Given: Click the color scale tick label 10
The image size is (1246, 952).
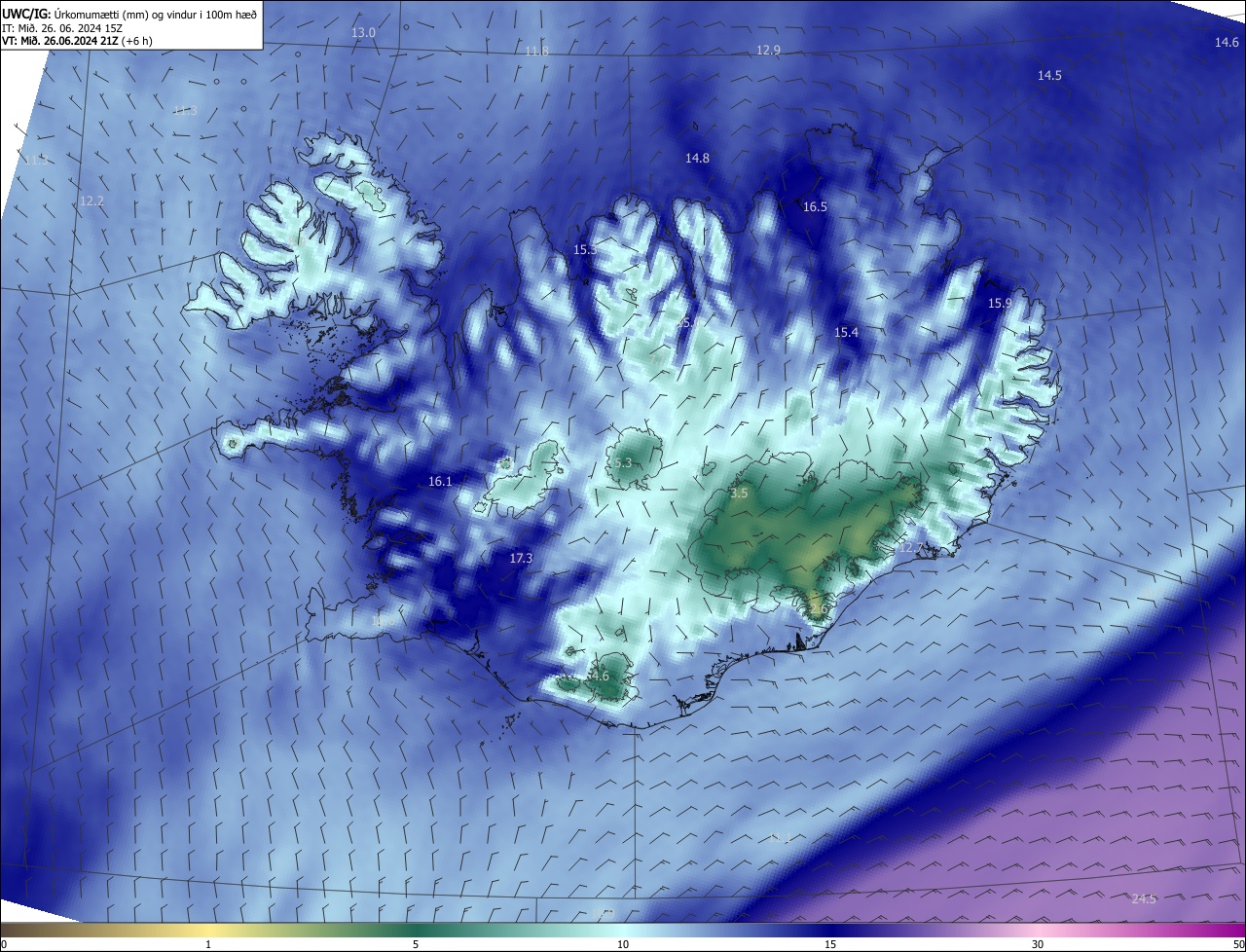Looking at the screenshot, I should 623,944.
